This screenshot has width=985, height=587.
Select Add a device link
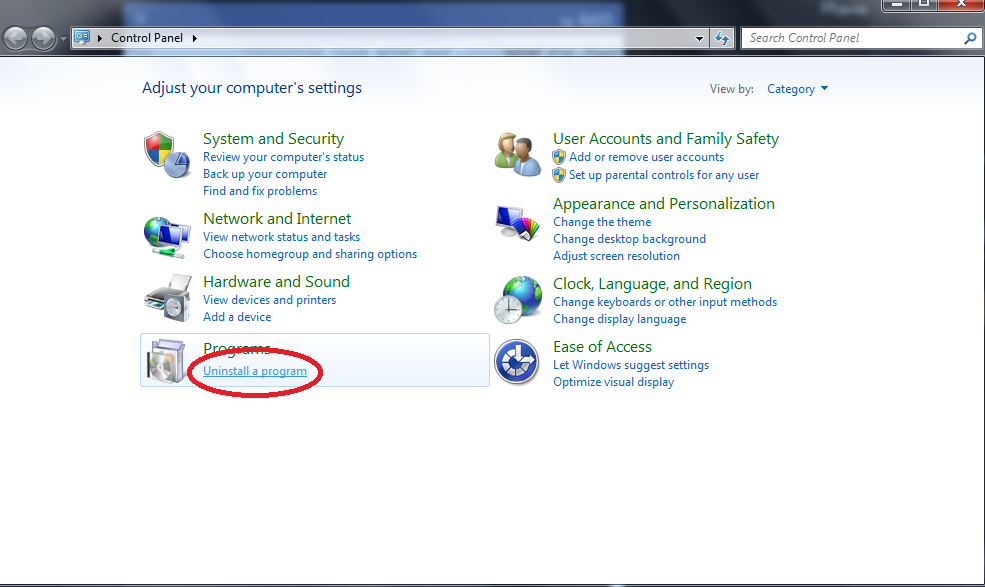point(237,317)
